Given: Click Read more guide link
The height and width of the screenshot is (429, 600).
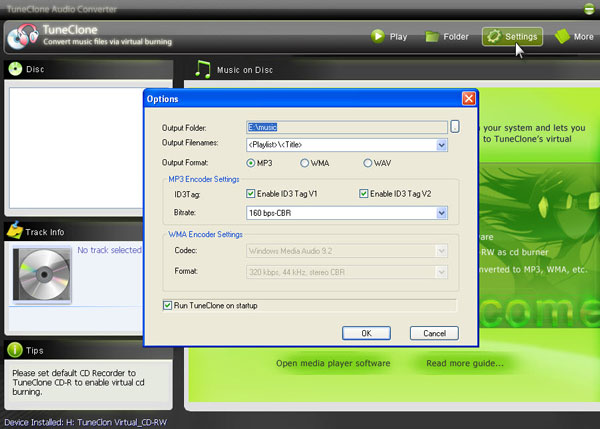Looking at the screenshot, I should click(465, 363).
